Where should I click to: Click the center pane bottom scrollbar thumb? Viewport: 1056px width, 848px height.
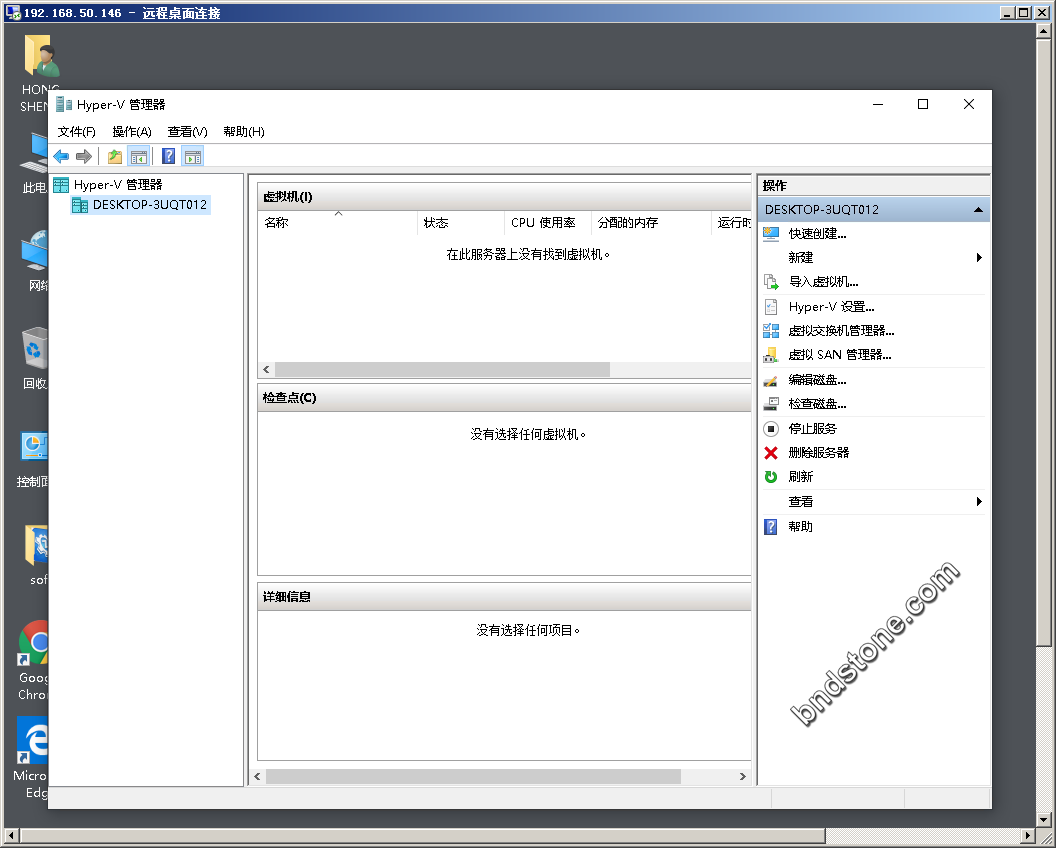[x=473, y=777]
